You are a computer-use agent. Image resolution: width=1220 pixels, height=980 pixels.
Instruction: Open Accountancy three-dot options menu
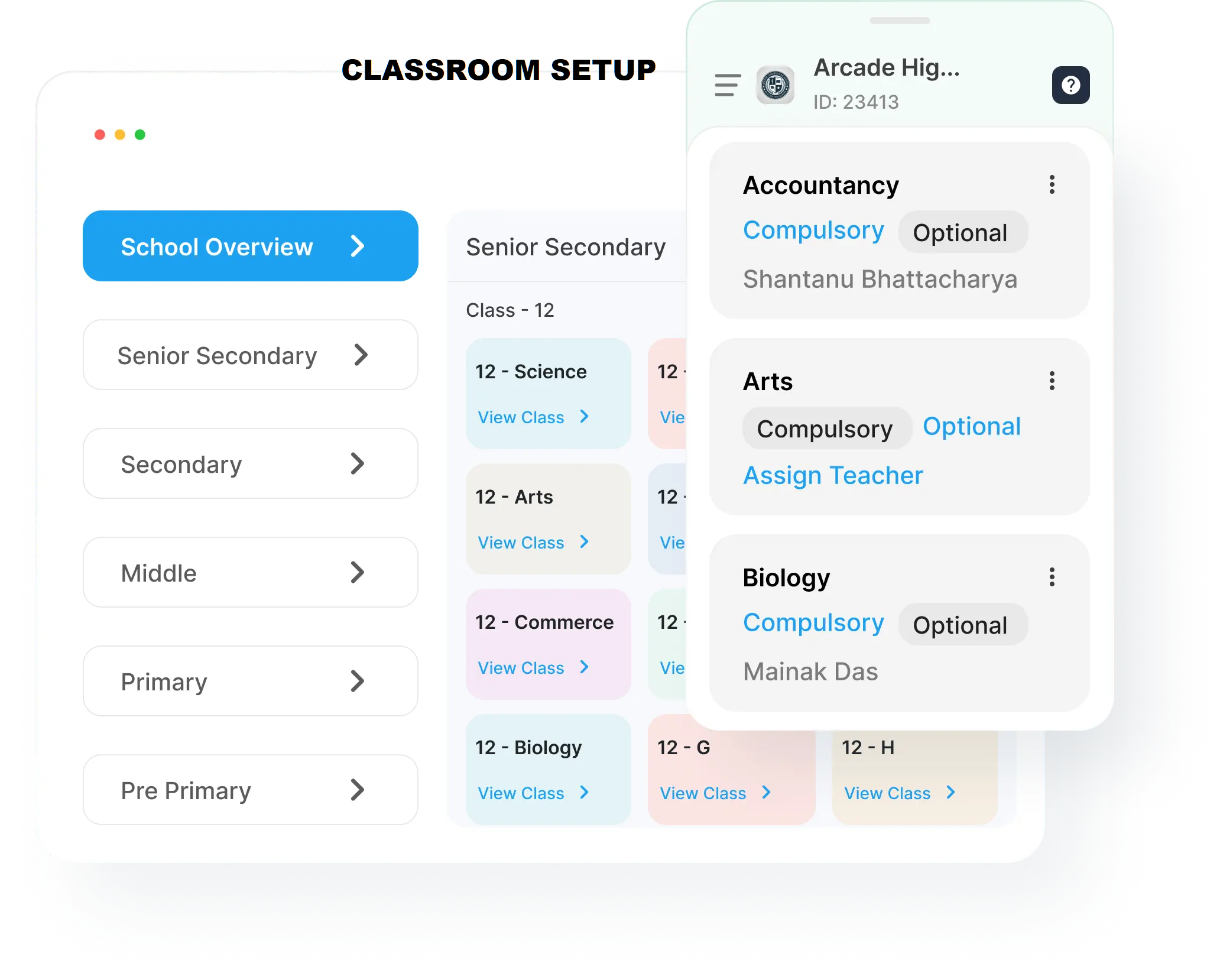tap(1052, 185)
